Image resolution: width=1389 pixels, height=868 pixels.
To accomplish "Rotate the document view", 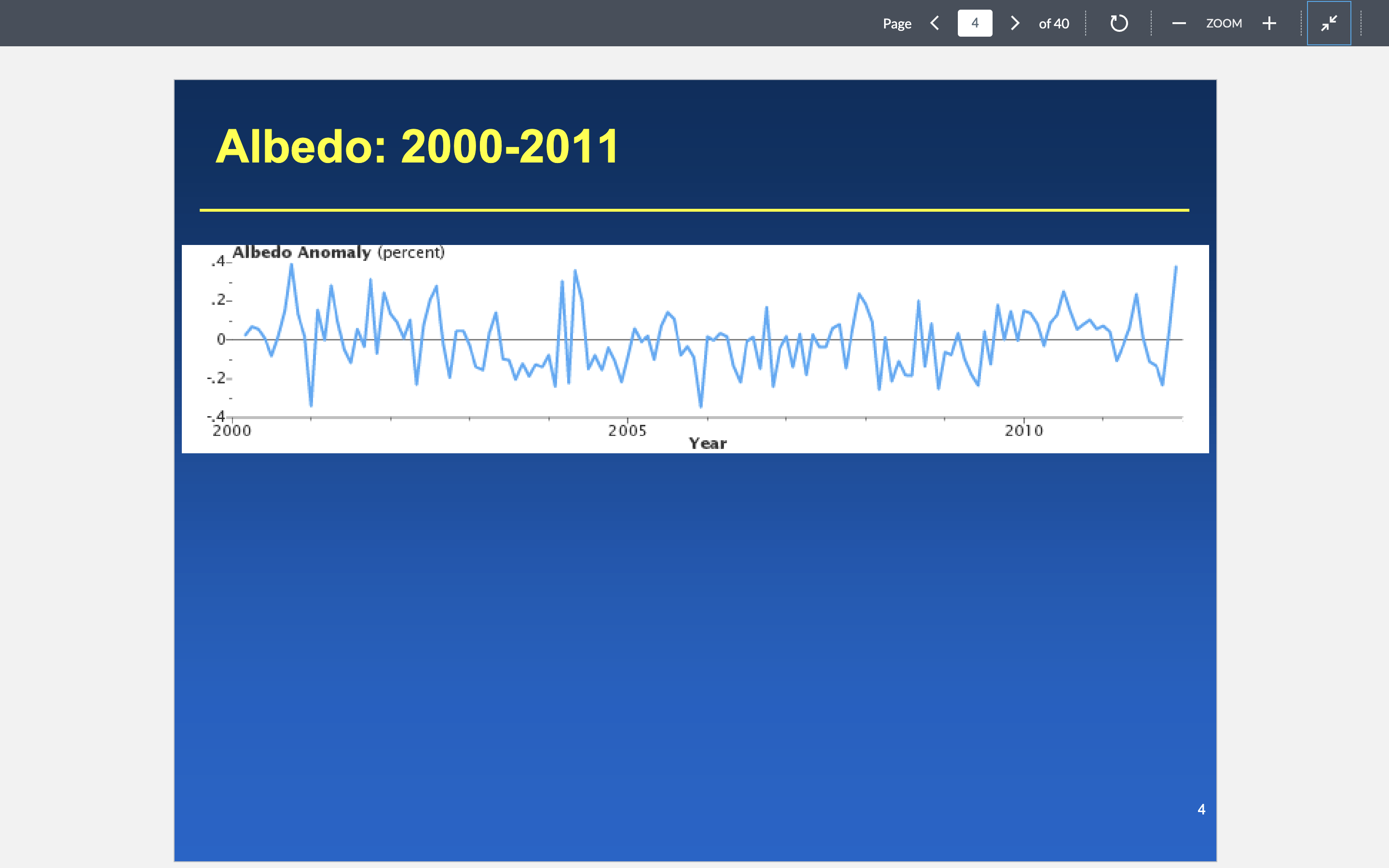I will pos(1118,23).
